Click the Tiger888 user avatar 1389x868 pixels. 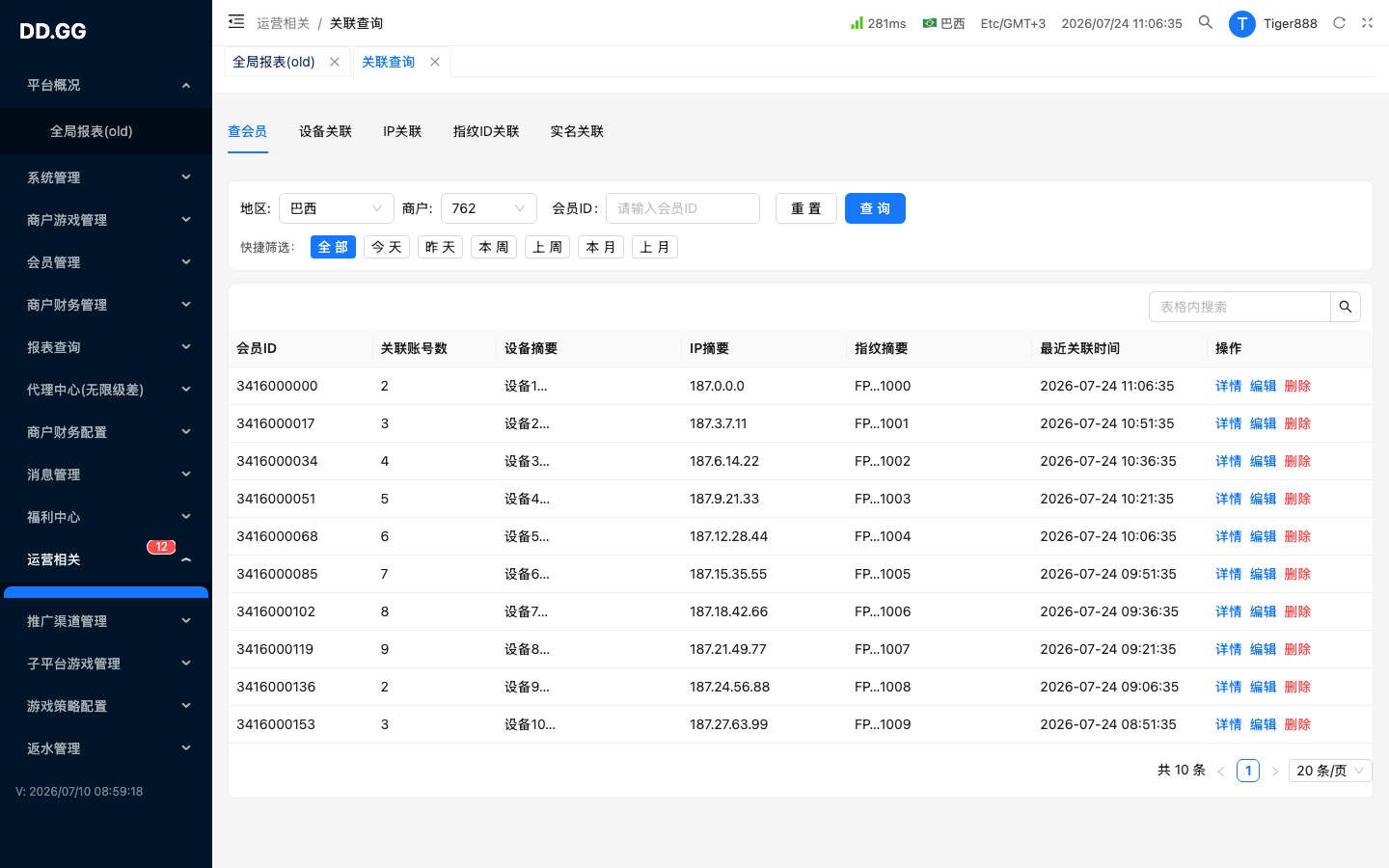pyautogui.click(x=1241, y=23)
